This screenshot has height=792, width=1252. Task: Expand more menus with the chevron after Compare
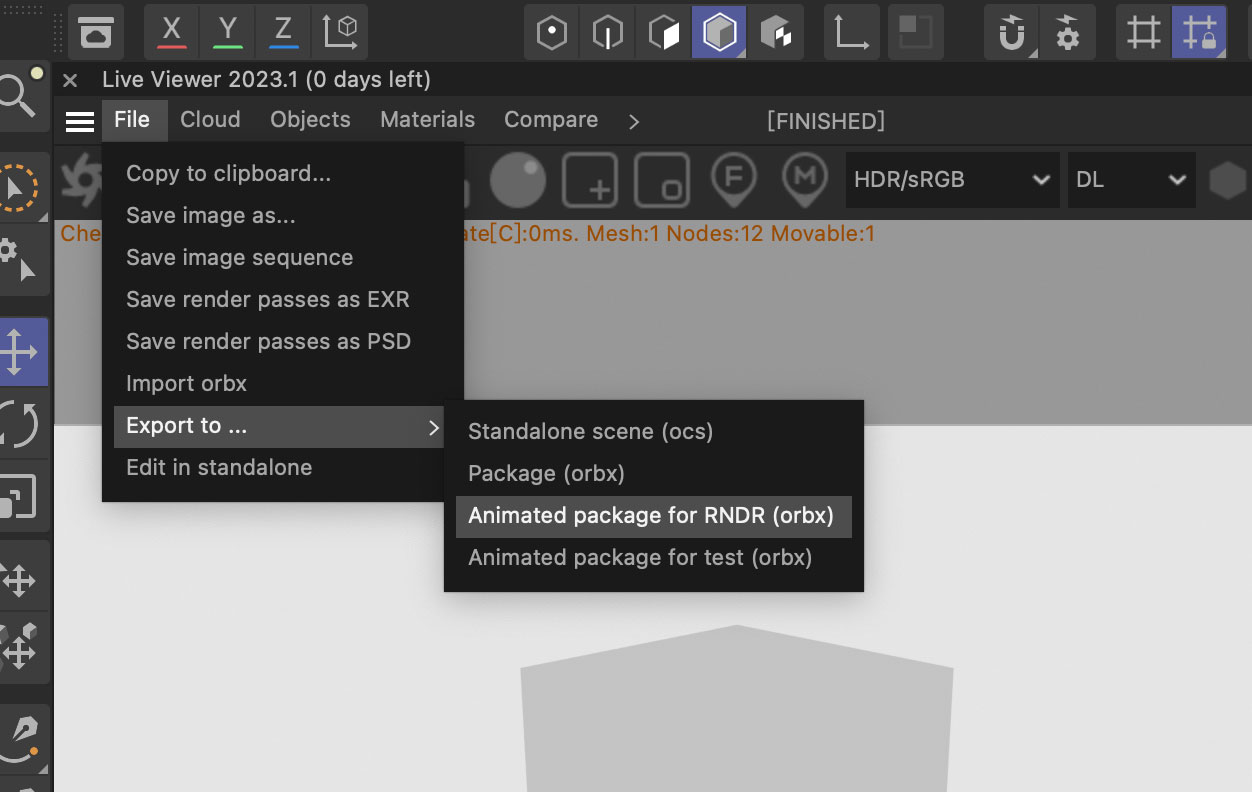(x=634, y=121)
